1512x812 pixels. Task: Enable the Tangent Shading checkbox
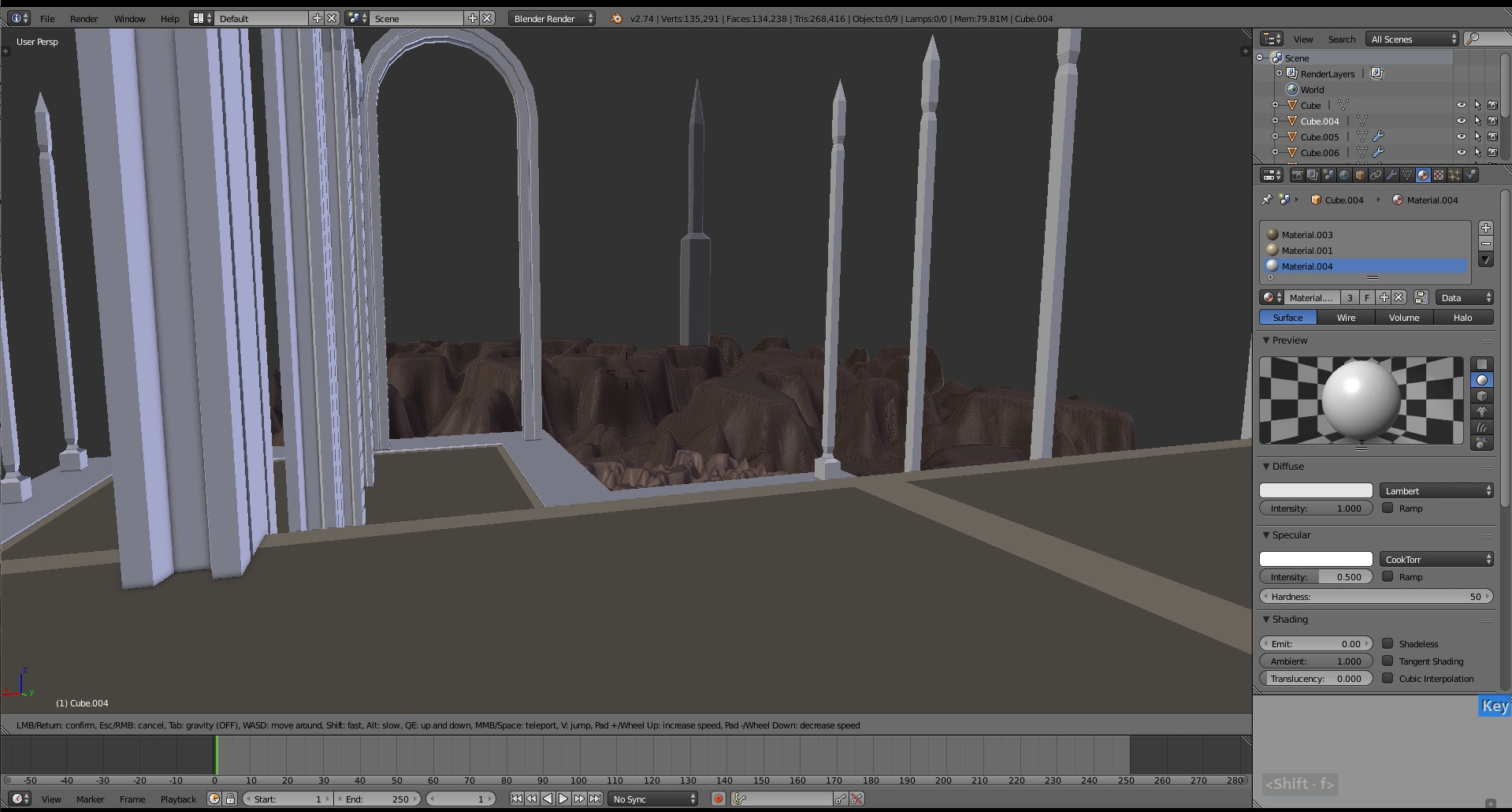click(x=1388, y=661)
